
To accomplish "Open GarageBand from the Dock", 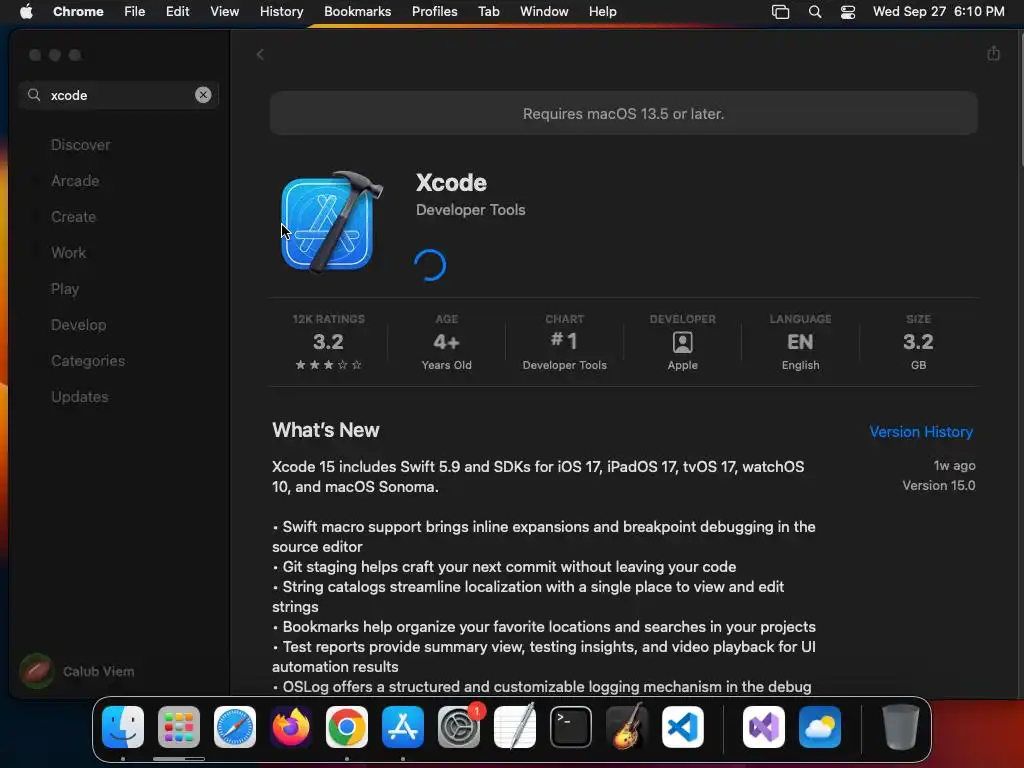I will 627,727.
